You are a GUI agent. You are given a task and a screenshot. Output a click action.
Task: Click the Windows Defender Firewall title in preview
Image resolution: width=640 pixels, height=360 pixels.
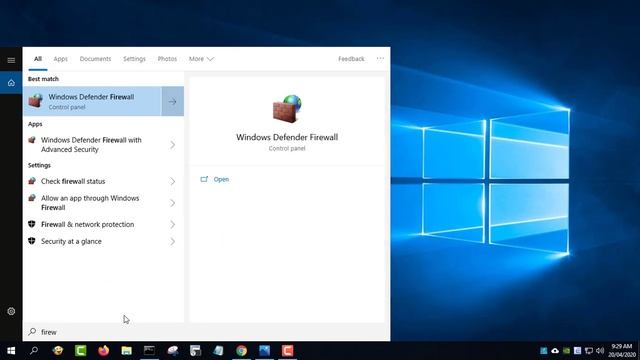[287, 137]
